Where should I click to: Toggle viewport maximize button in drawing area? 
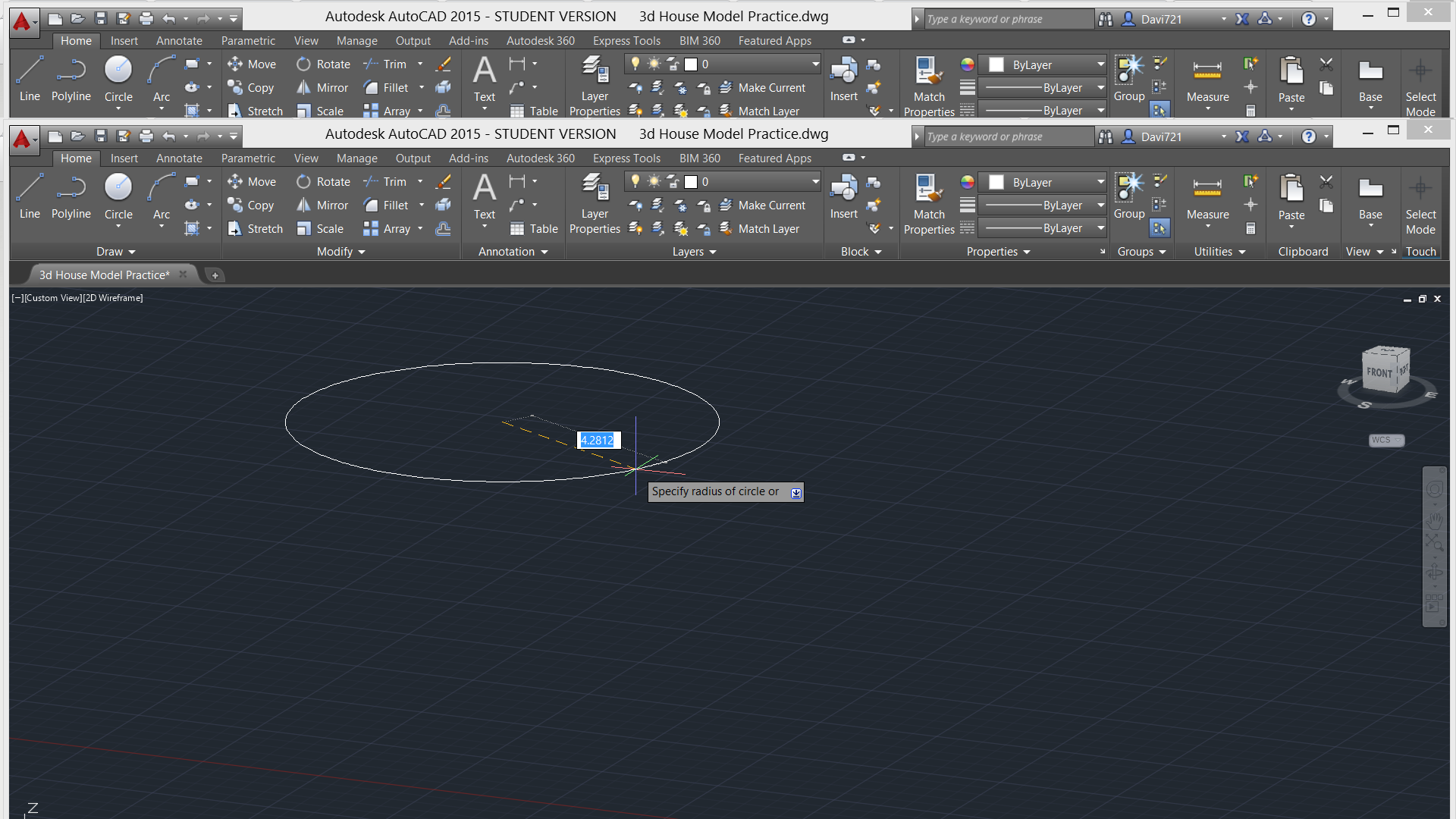click(1422, 299)
